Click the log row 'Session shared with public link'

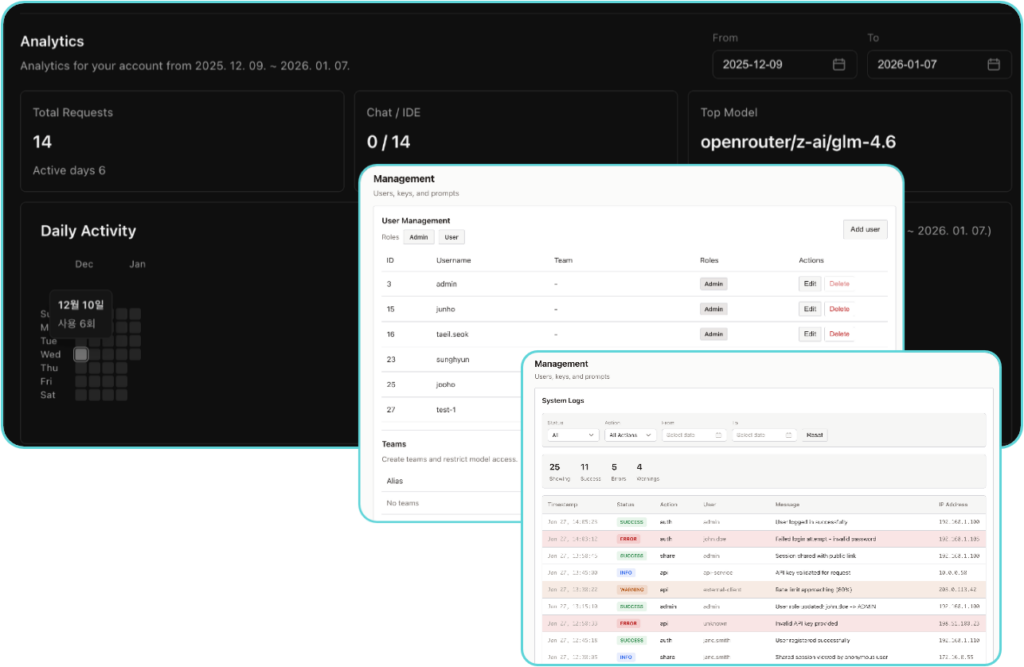763,556
